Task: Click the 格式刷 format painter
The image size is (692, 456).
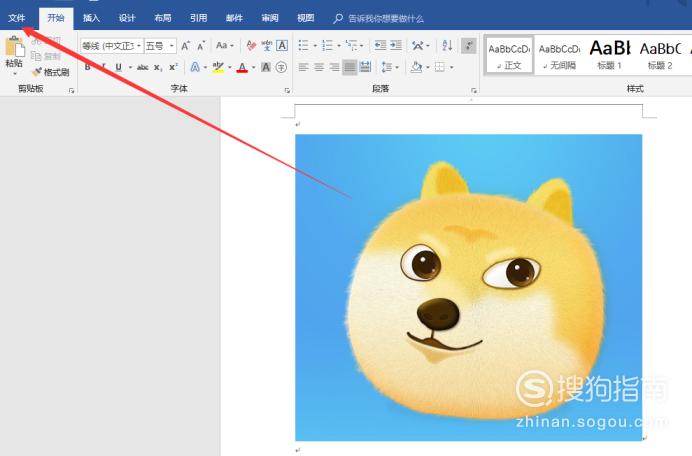Action: 50,72
